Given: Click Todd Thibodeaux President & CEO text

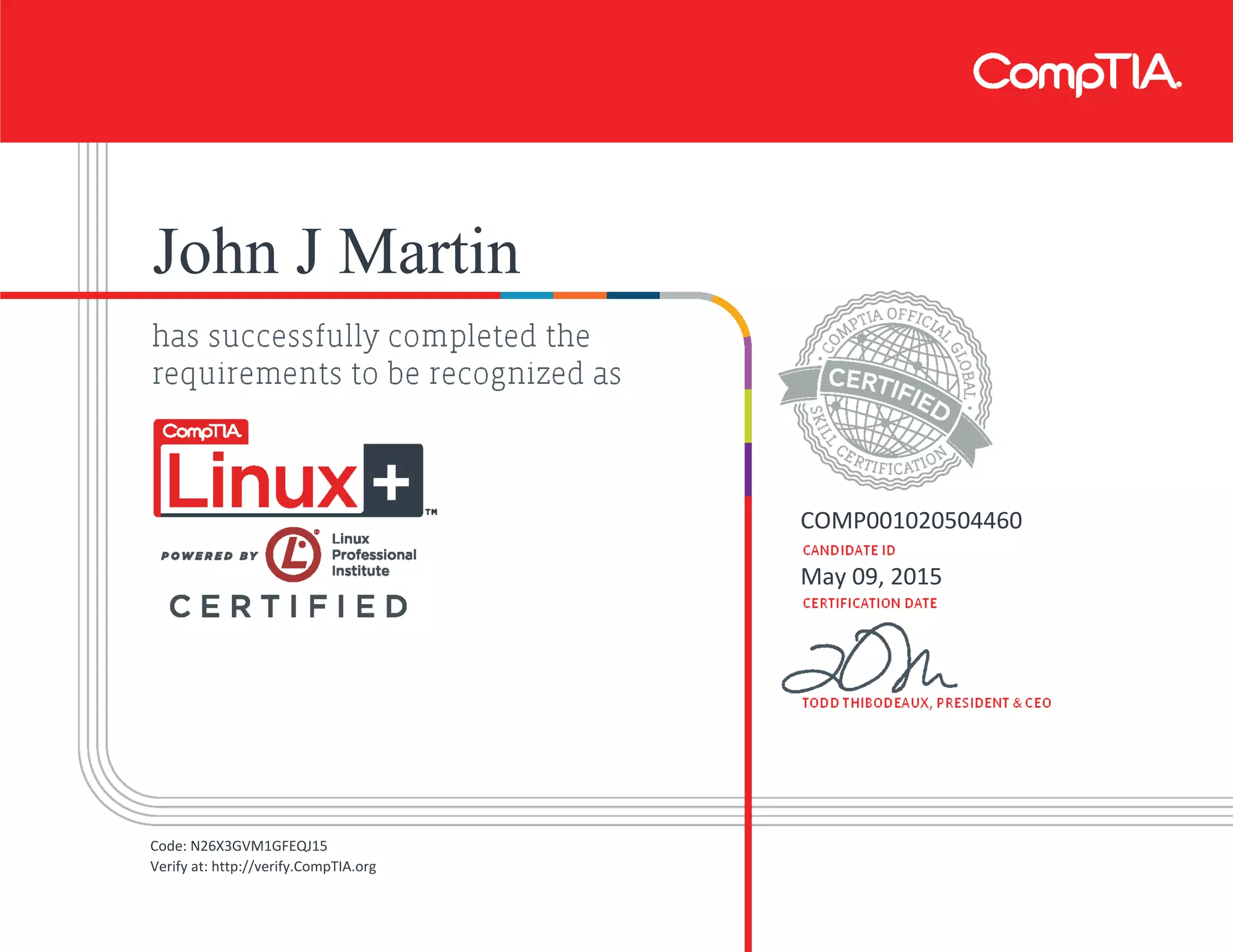Looking at the screenshot, I should click(926, 703).
